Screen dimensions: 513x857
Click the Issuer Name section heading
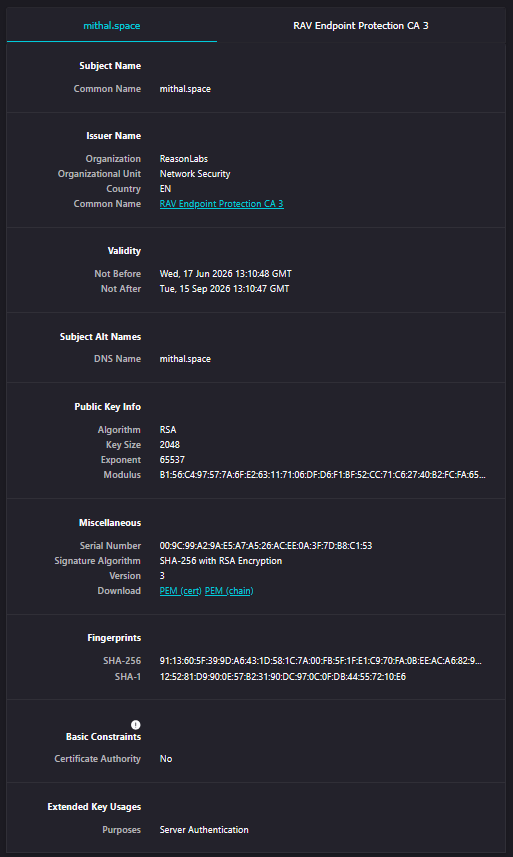114,136
